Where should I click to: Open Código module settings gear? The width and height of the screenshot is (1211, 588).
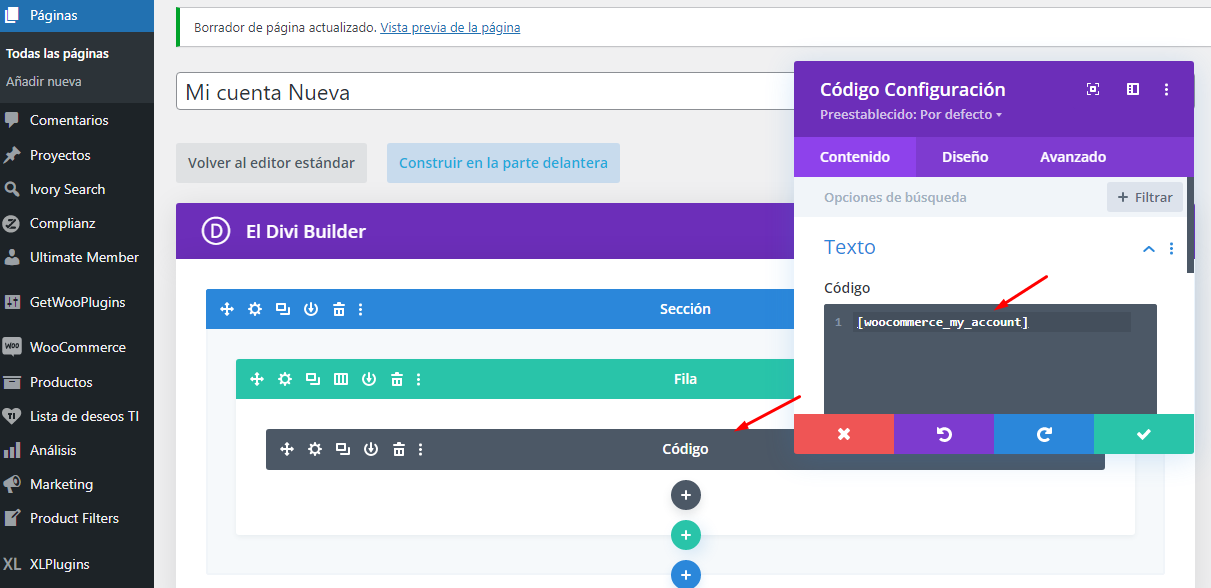[315, 449]
